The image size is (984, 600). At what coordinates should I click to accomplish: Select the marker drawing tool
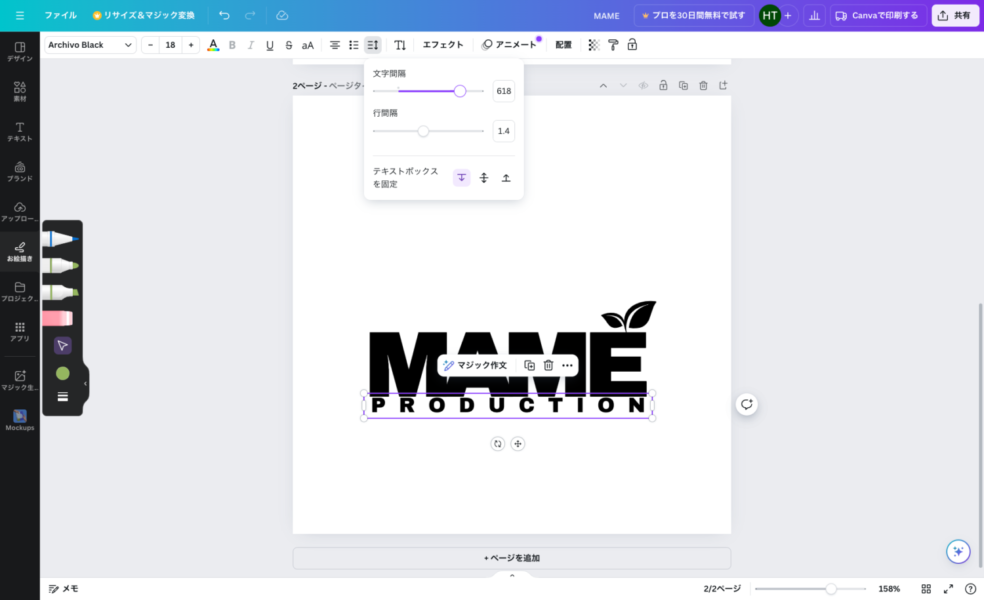[62, 265]
